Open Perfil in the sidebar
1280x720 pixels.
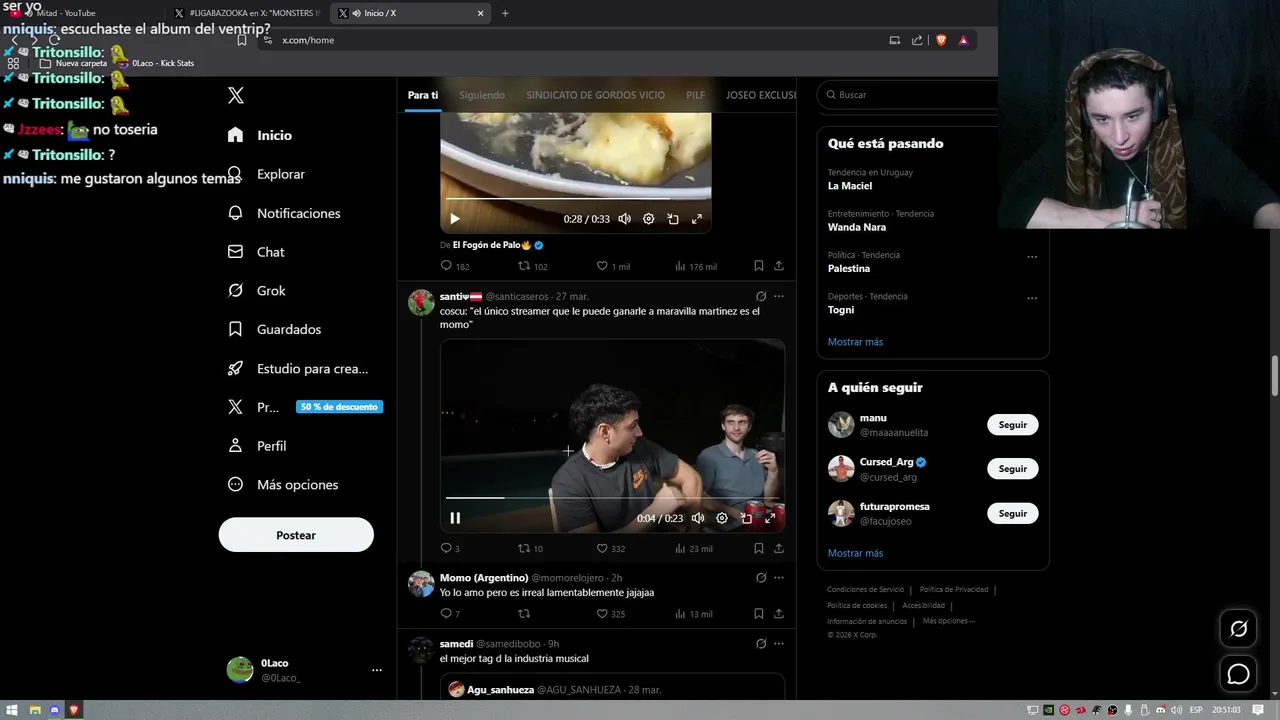pos(256,446)
